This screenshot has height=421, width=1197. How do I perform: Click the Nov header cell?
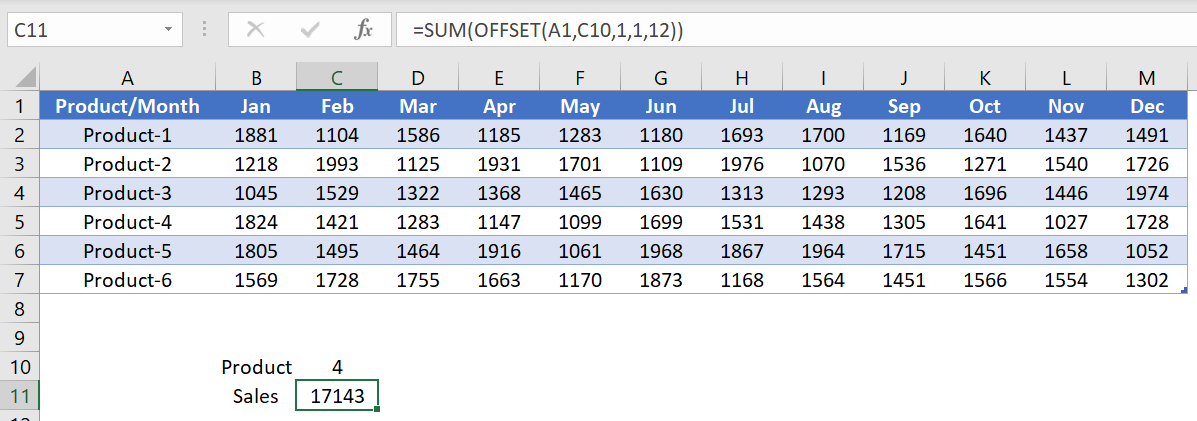point(1066,106)
